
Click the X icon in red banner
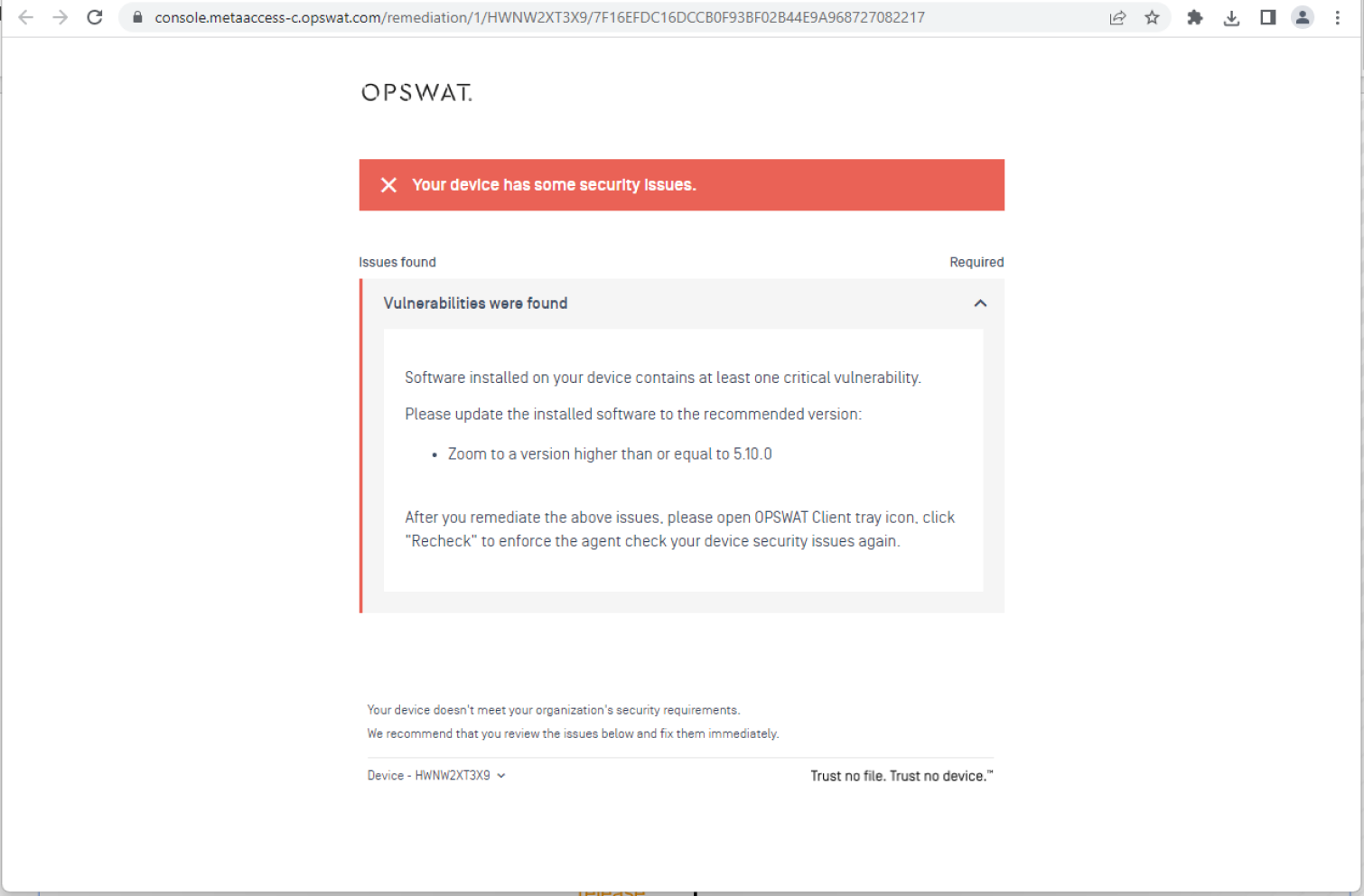pos(388,185)
